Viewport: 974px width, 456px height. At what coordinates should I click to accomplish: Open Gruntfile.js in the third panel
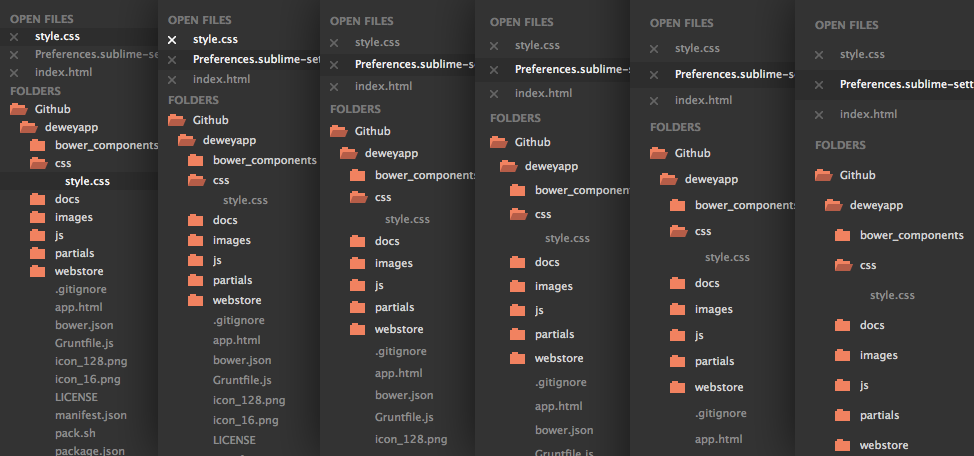pos(404,417)
